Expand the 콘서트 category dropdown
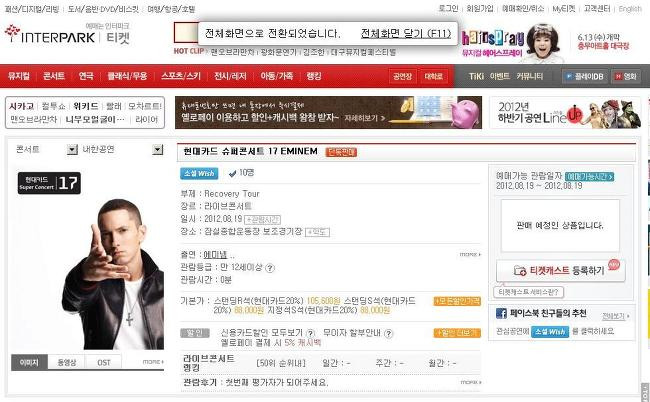This screenshot has width=650, height=402. coord(72,150)
